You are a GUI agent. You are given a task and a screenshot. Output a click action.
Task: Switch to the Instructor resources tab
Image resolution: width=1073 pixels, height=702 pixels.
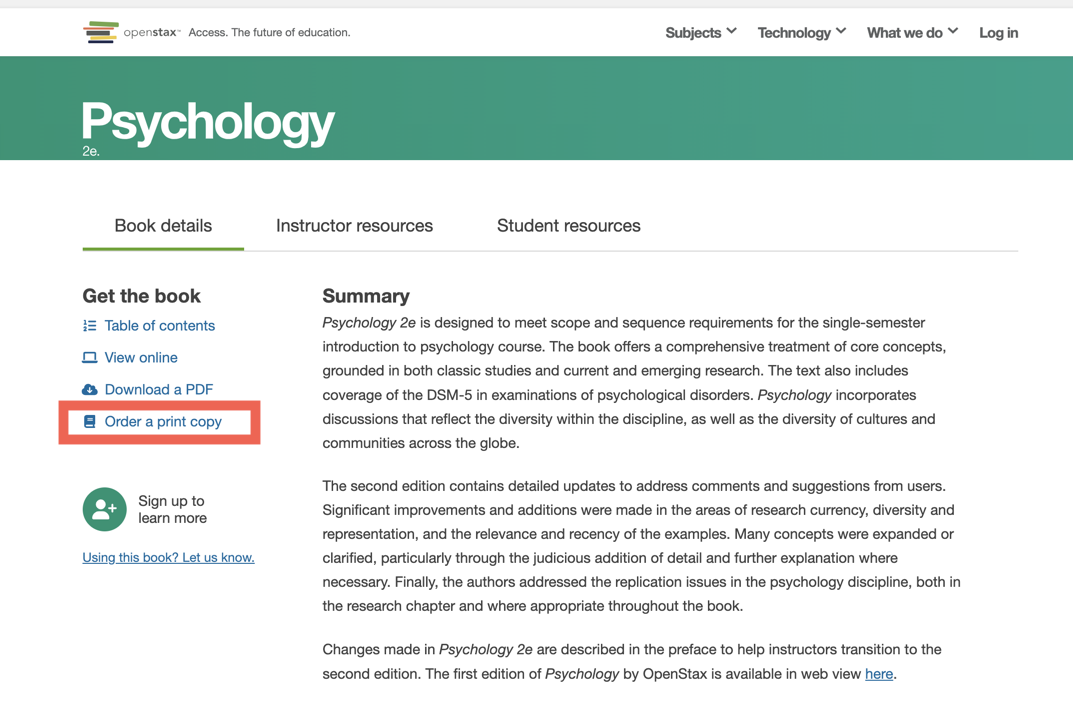[354, 226]
